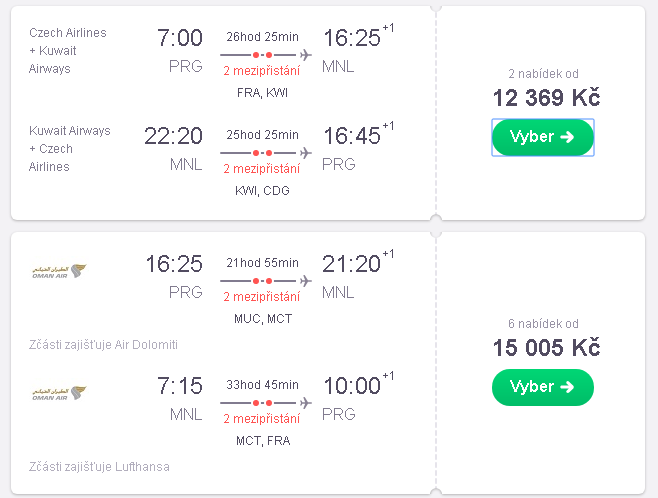The image size is (658, 498).
Task: Click airplane icon on 25hod 25min route
Action: point(306,153)
